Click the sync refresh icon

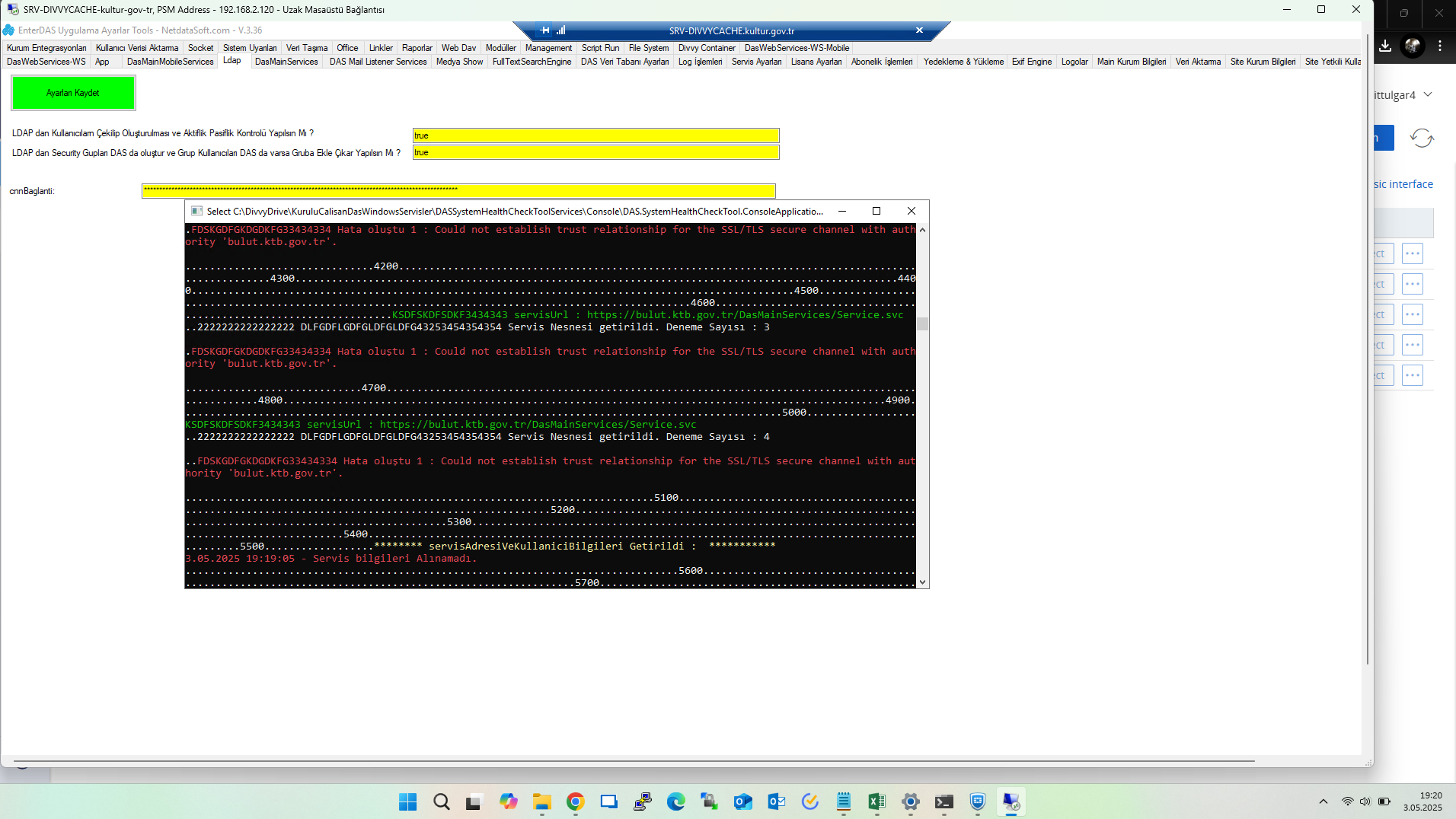click(1421, 138)
